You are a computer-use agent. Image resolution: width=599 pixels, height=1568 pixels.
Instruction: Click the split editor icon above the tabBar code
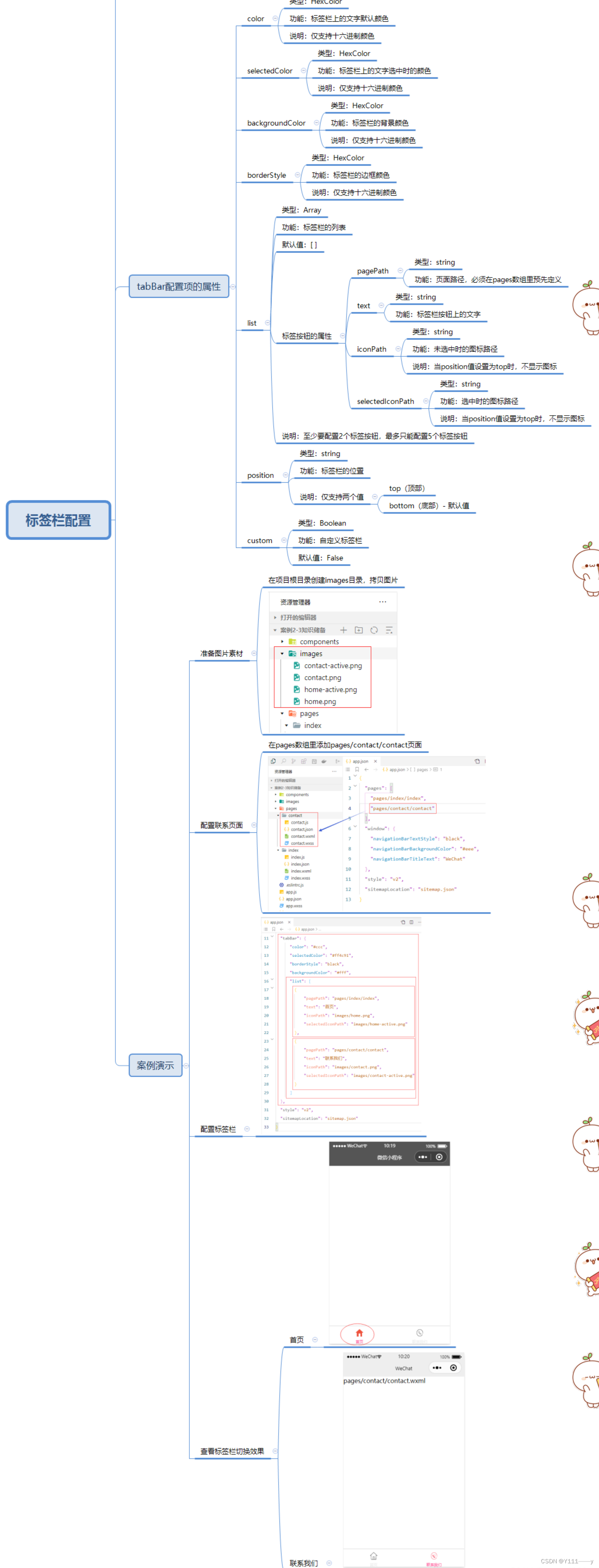[x=411, y=922]
